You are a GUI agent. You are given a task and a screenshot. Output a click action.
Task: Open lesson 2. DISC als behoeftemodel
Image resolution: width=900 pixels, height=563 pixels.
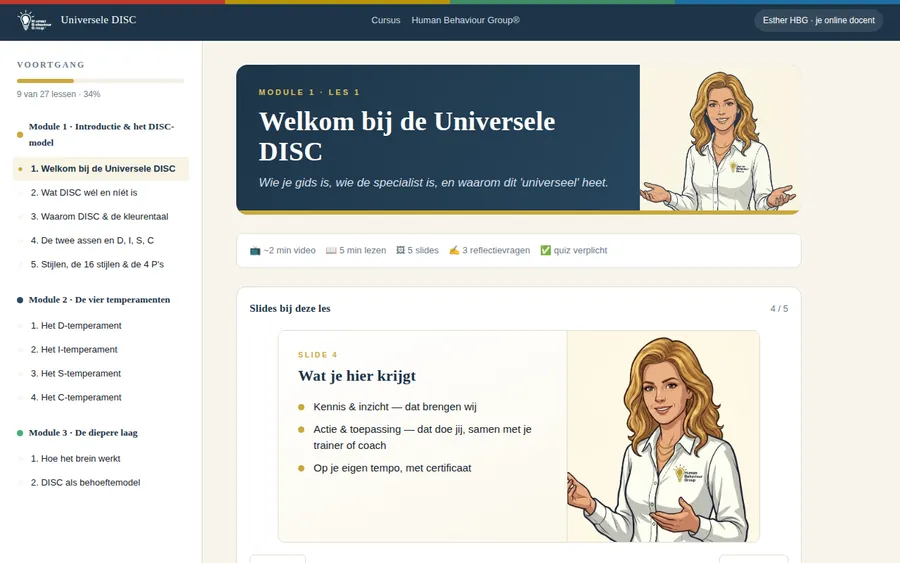[85, 483]
